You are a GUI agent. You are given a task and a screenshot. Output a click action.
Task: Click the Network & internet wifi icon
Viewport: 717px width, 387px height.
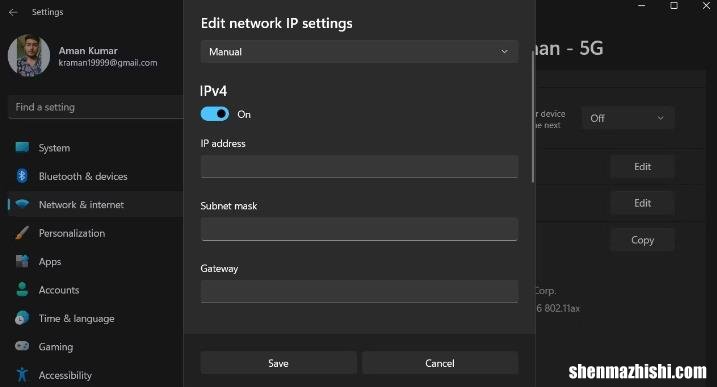coord(22,204)
